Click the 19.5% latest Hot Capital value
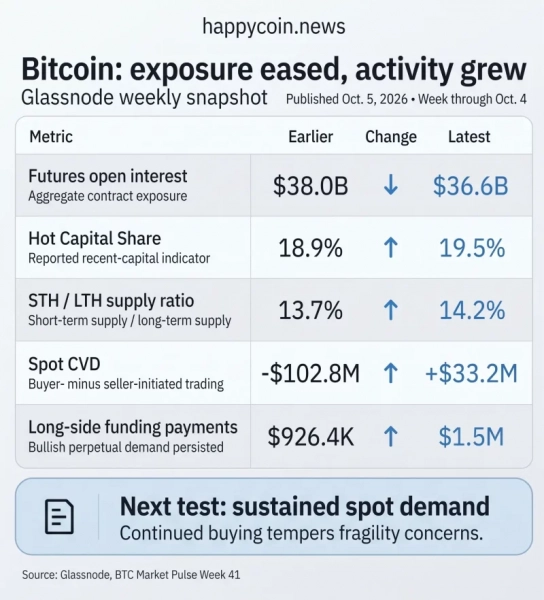The height and width of the screenshot is (600, 544). (x=472, y=248)
